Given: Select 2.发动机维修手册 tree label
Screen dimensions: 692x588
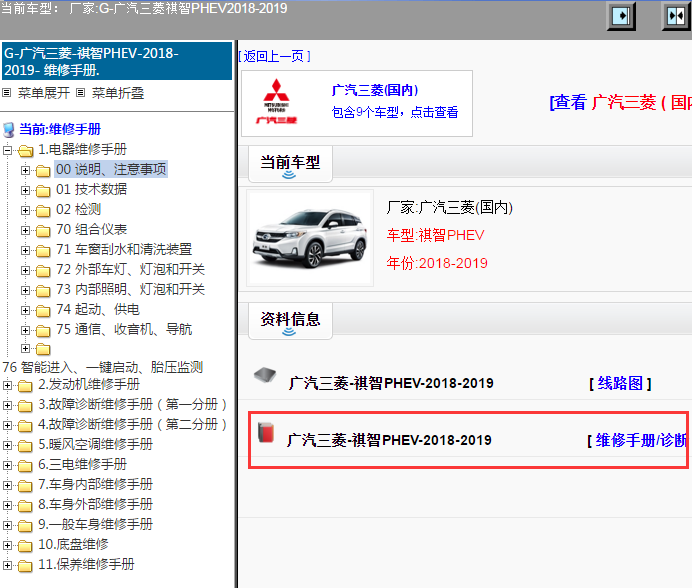Looking at the screenshot, I should tap(89, 384).
